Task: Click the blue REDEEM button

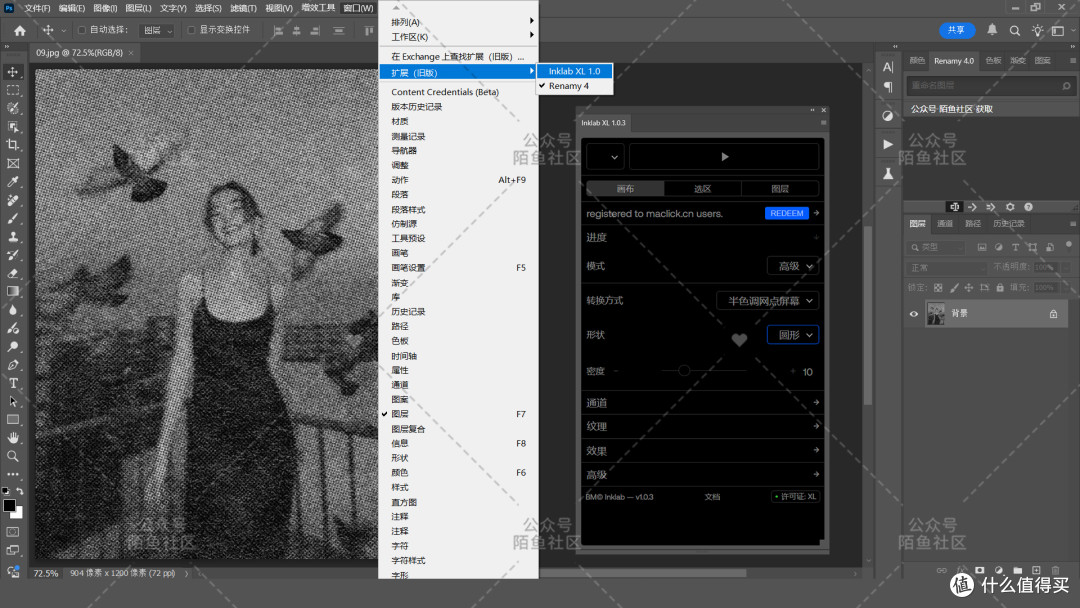Action: 787,213
